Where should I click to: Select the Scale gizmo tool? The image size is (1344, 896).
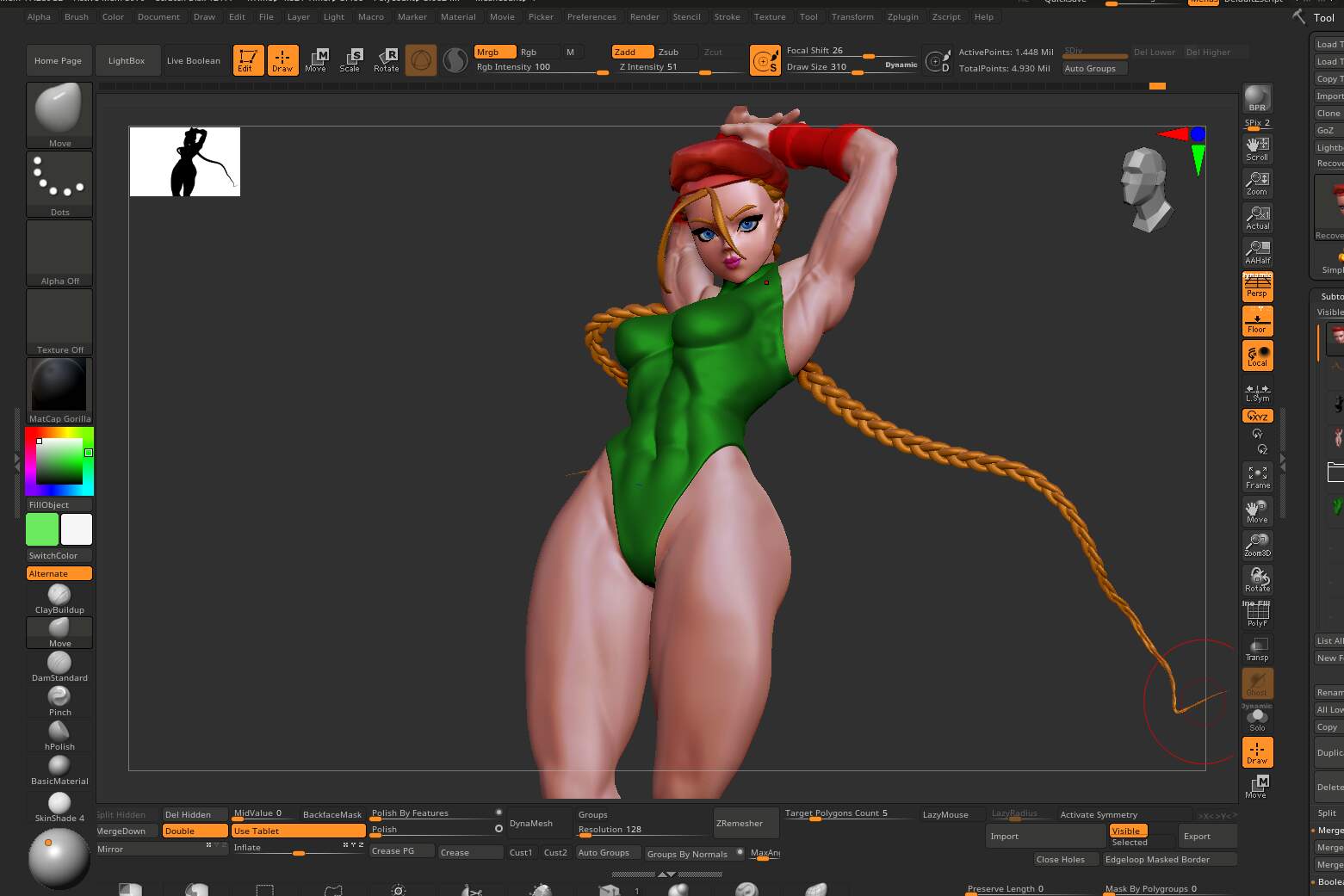click(x=350, y=60)
